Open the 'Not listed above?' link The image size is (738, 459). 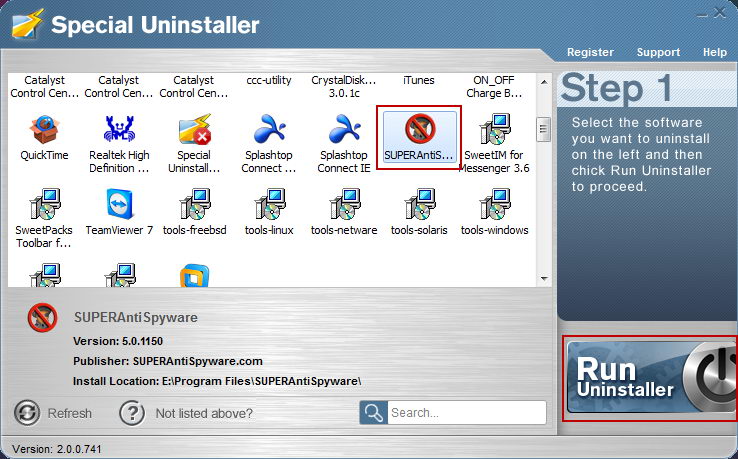pos(204,413)
